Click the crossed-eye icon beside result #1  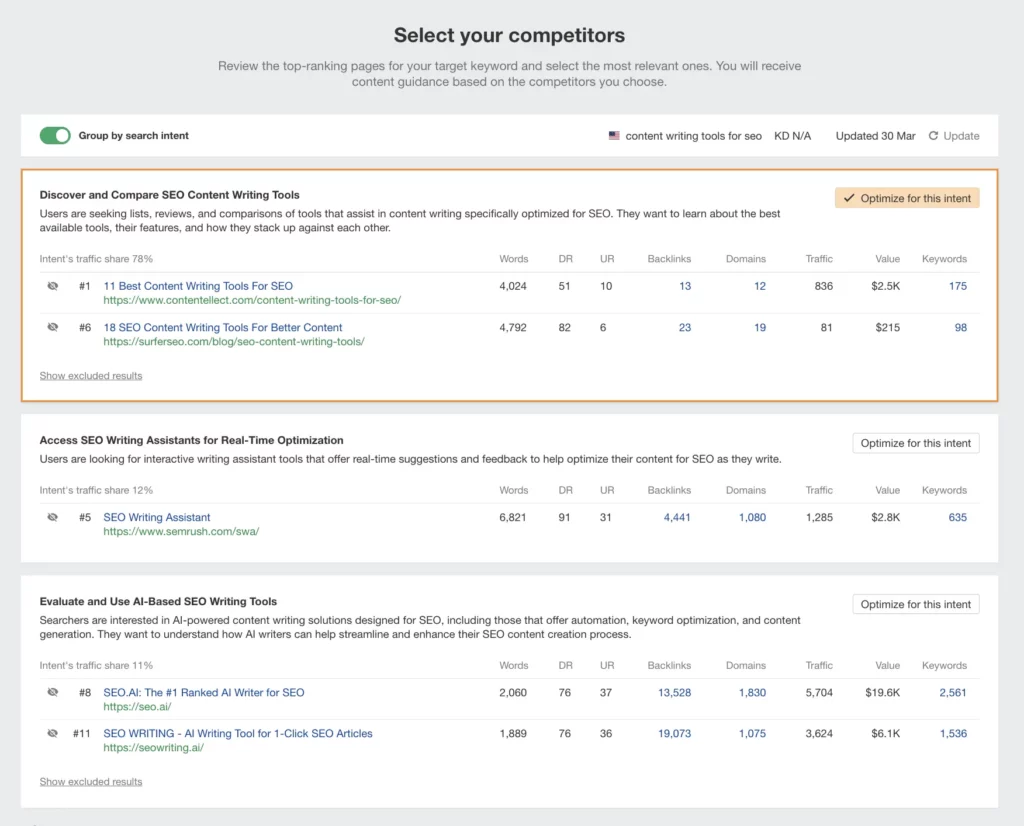[x=52, y=286]
